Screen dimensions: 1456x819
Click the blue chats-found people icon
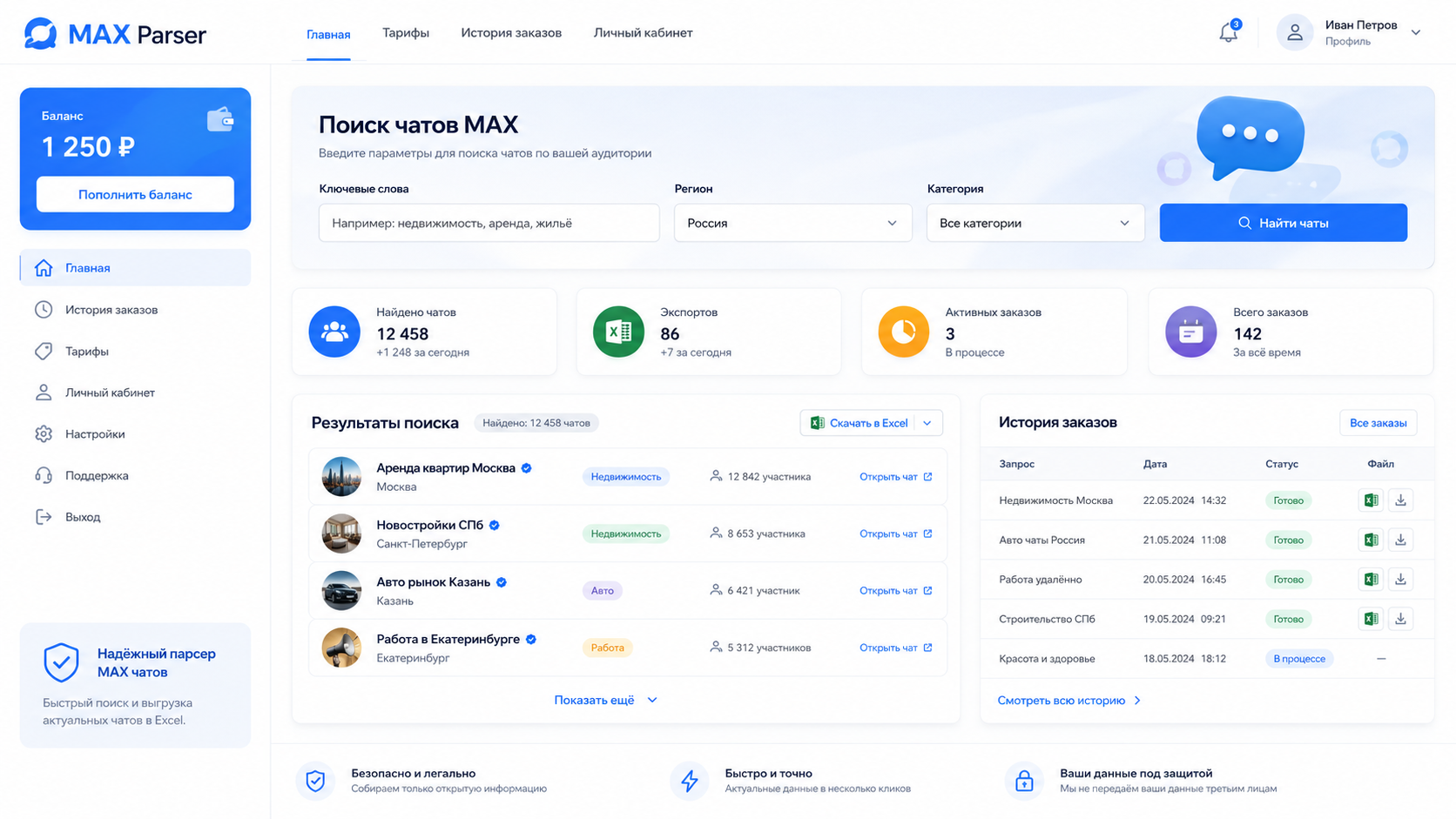334,332
